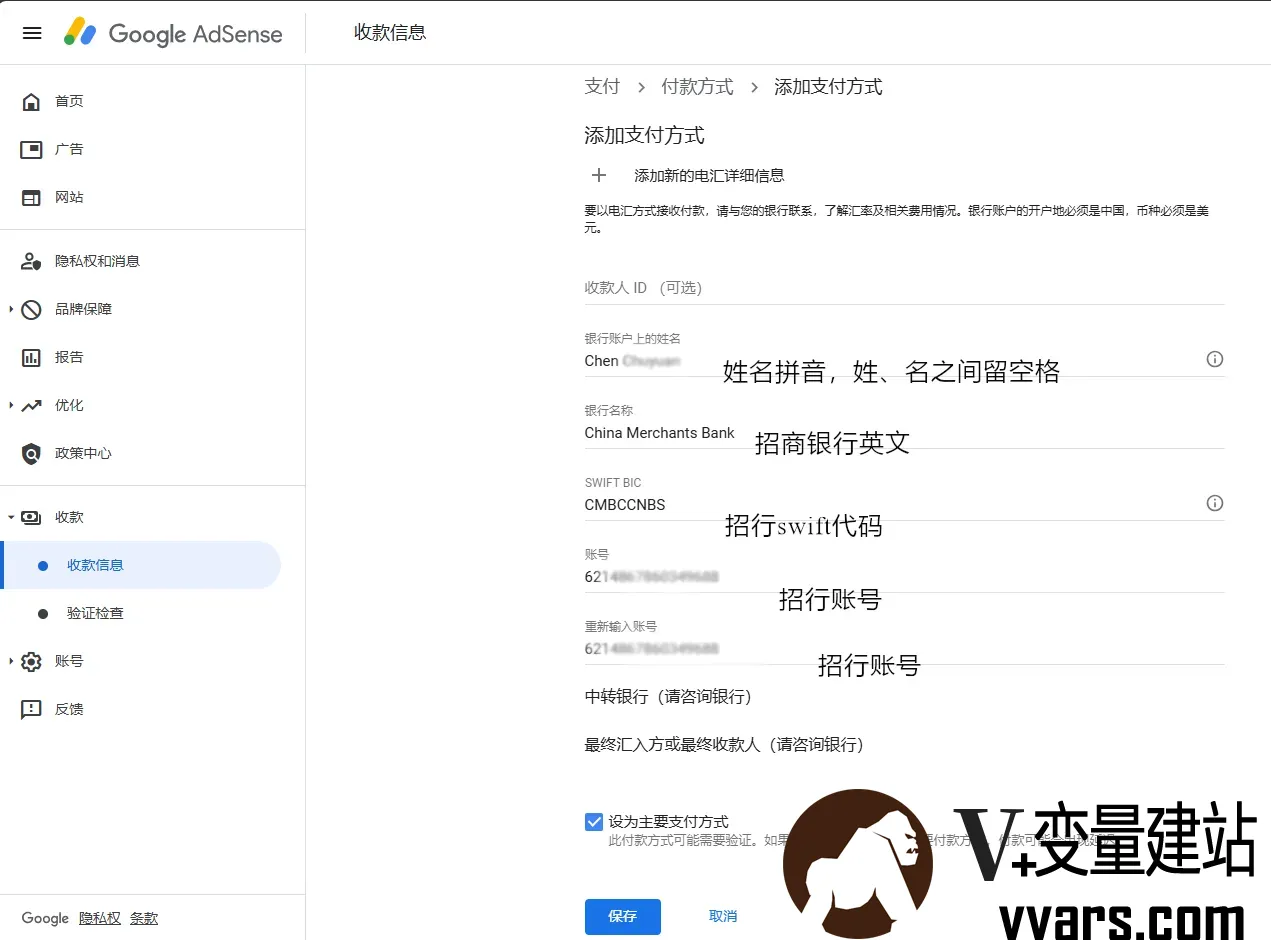
Task: Click the 收款信息 page title
Action: coord(390,32)
